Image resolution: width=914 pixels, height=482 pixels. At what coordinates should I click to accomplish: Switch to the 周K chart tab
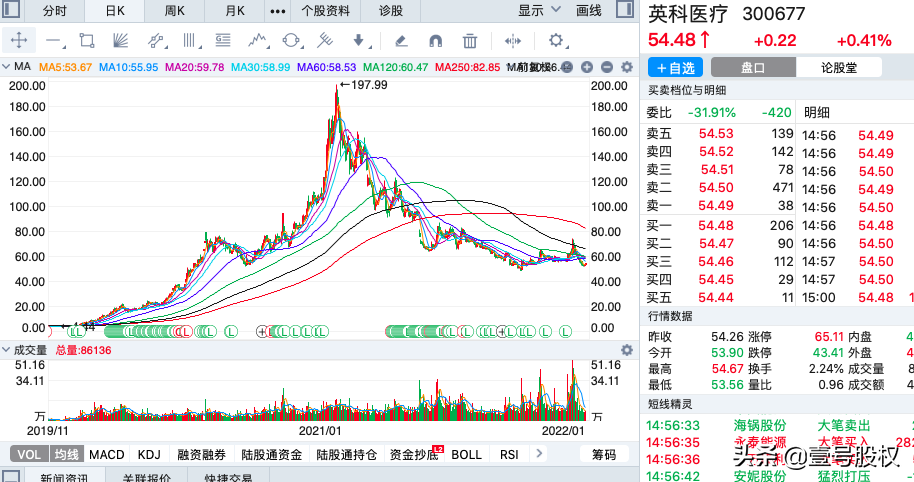174,10
